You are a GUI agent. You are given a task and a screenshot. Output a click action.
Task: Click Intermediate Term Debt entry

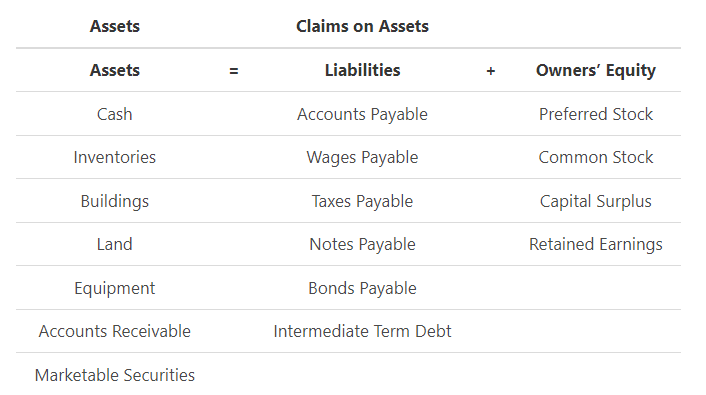(x=362, y=331)
